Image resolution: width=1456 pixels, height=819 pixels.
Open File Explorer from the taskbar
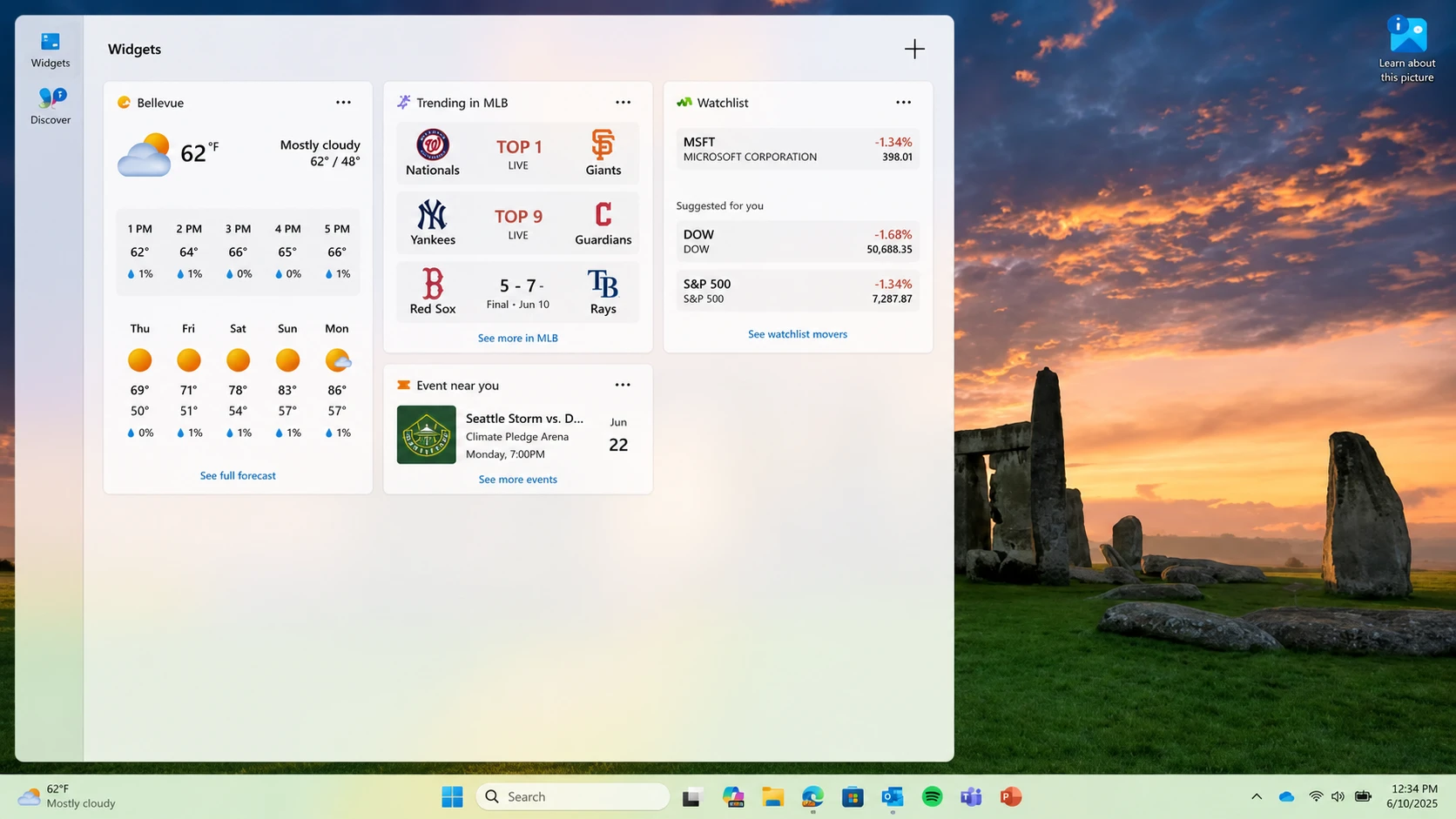tap(773, 796)
